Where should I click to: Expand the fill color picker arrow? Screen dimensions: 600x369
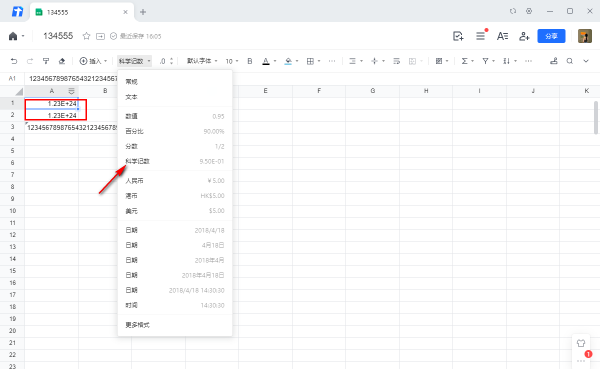tap(297, 61)
